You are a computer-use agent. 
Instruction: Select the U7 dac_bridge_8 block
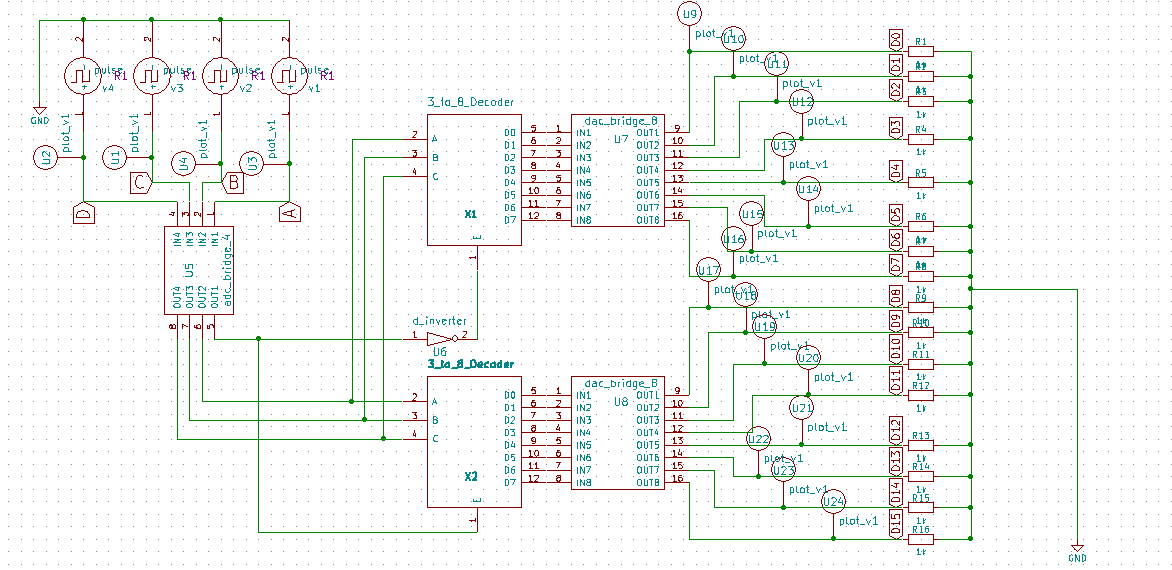coord(618,170)
